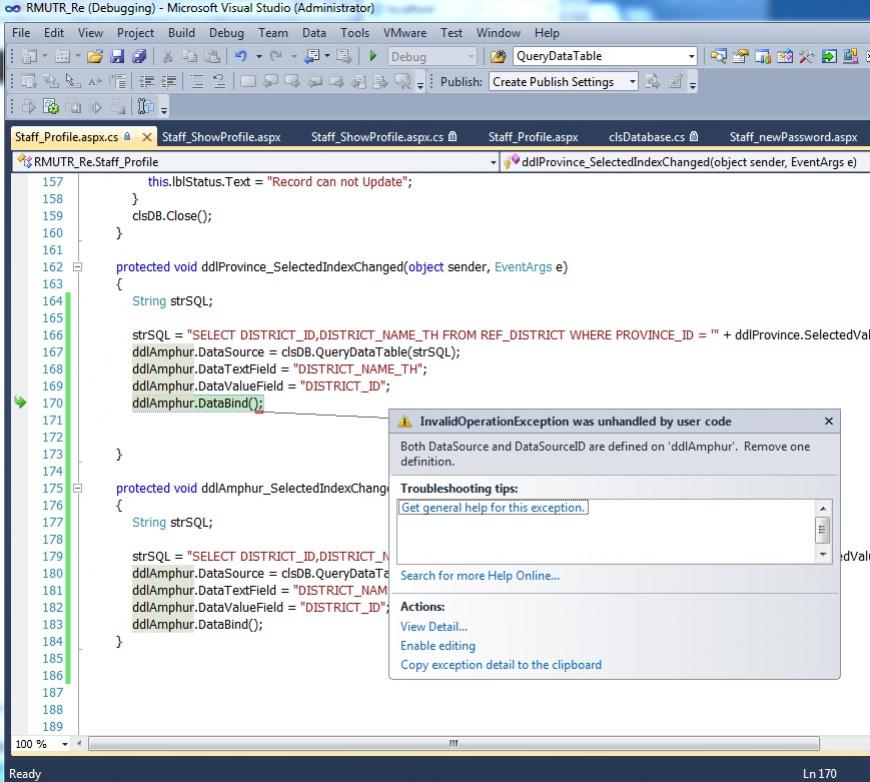Click the green gear Build icon
The width and height of the screenshot is (870, 782).
pos(51,106)
